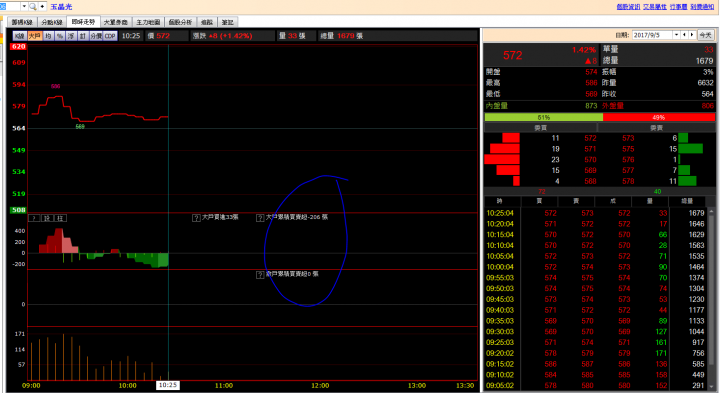Open the 主力地圖 tab
720x393 pixels.
click(x=148, y=22)
